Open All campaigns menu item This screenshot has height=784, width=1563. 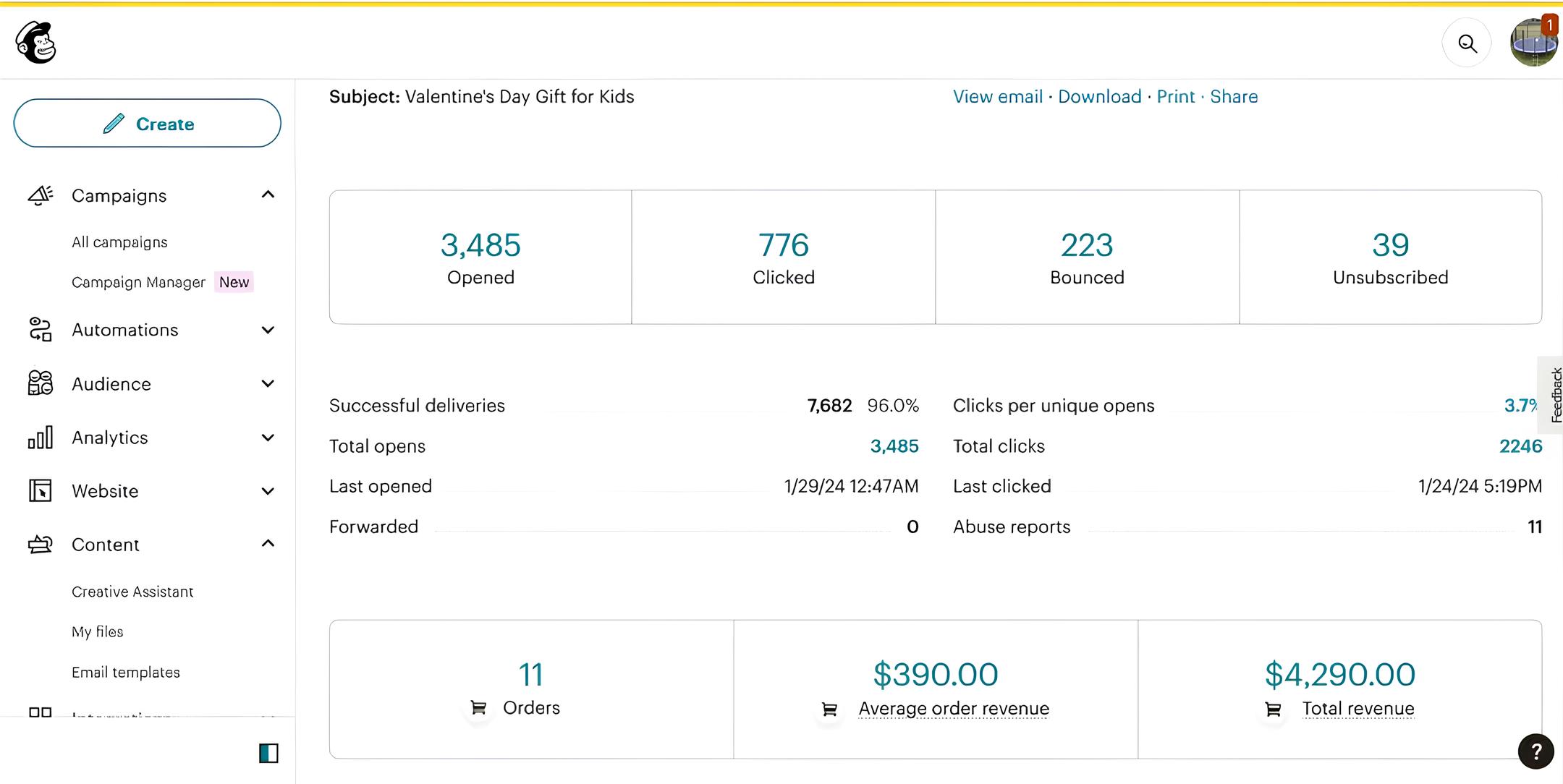[x=119, y=242]
